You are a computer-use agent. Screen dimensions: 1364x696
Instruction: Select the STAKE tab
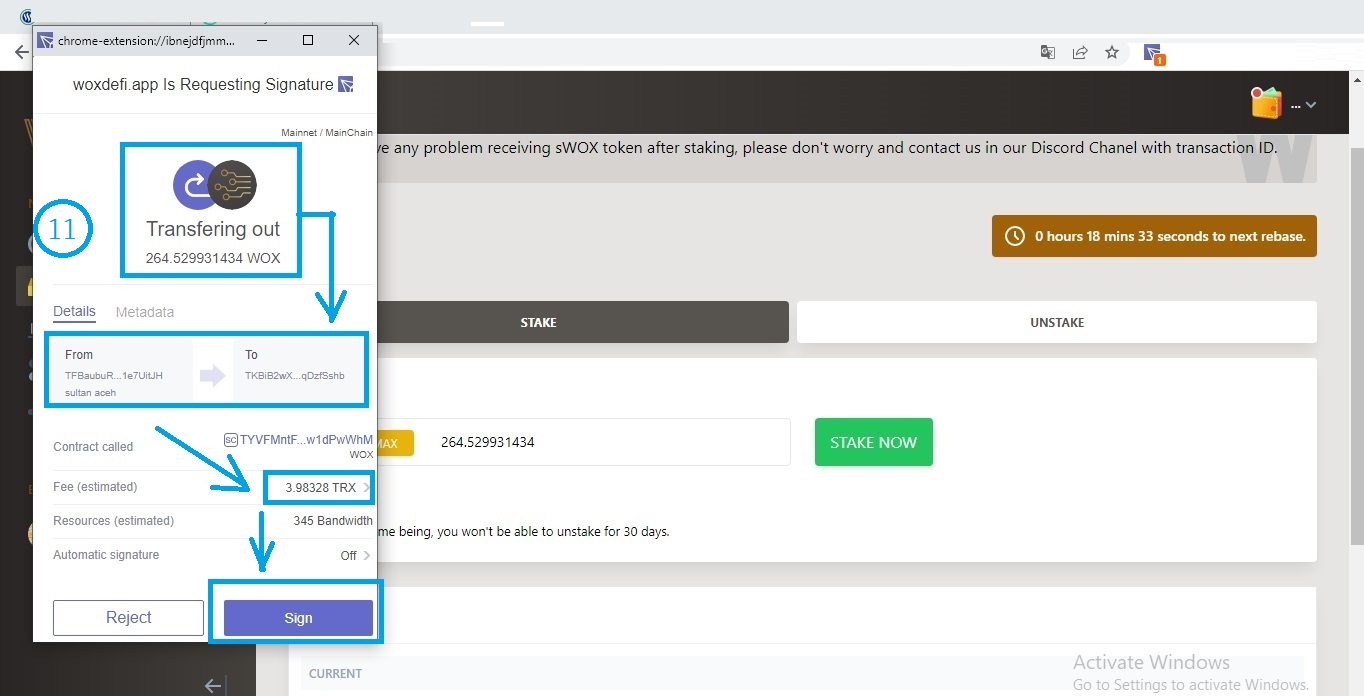tap(539, 323)
